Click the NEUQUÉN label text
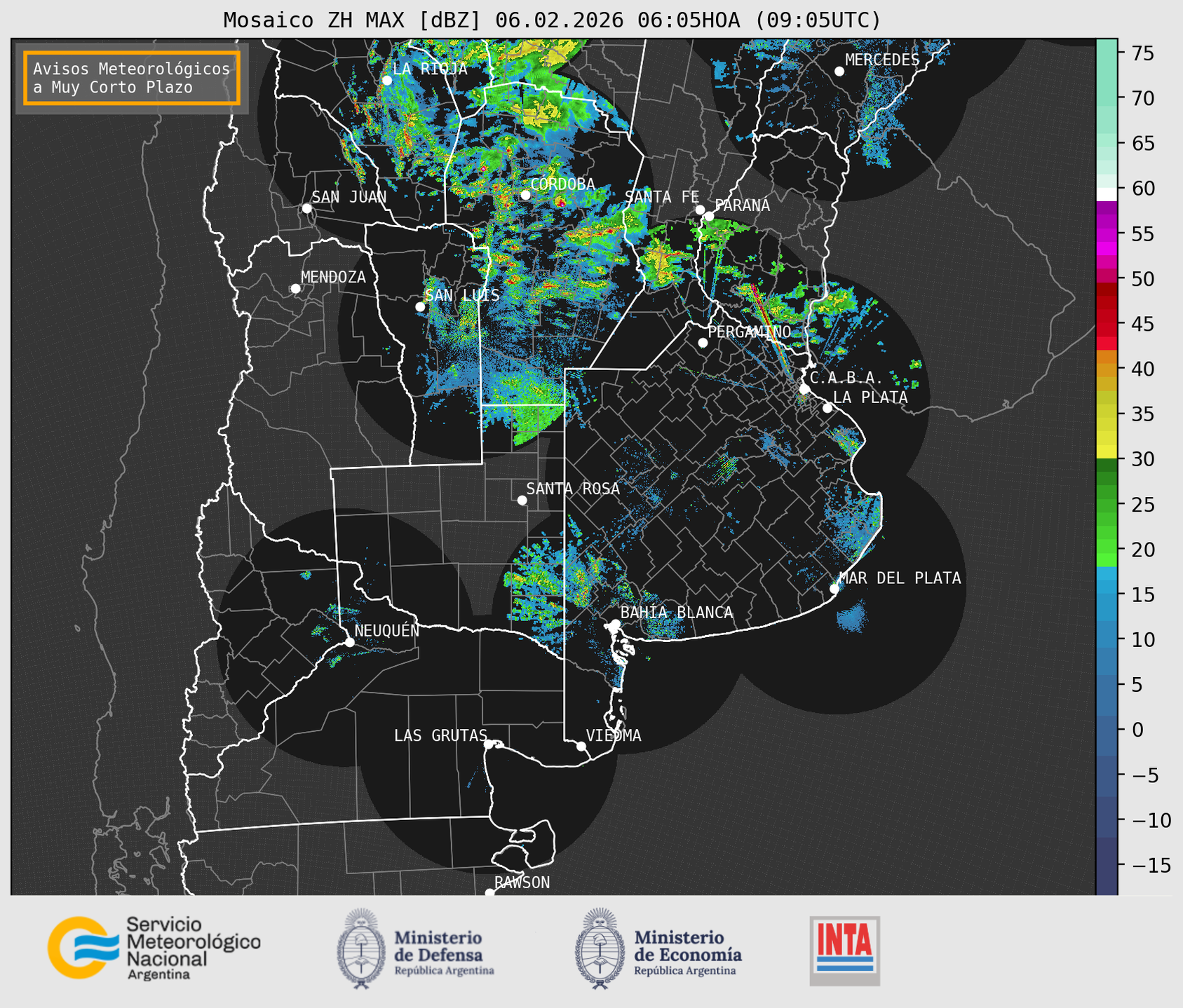1183x1008 pixels. [x=387, y=630]
